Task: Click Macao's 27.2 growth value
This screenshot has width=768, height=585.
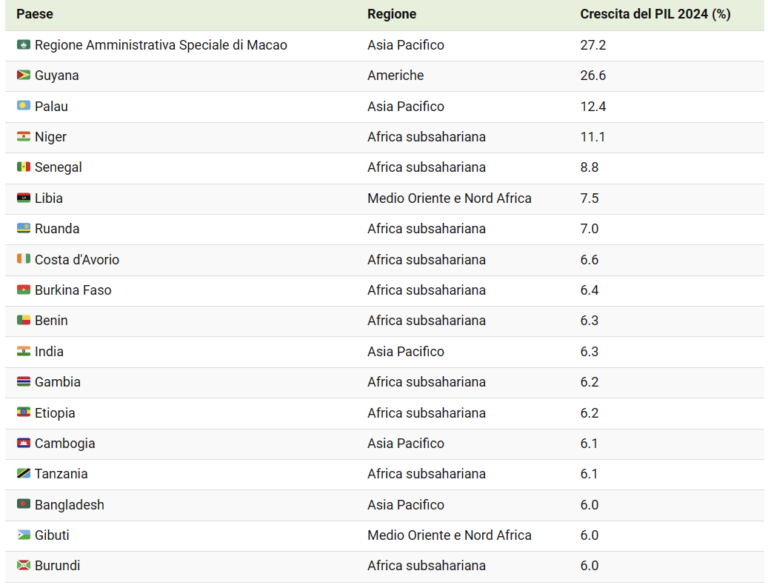Action: (593, 45)
